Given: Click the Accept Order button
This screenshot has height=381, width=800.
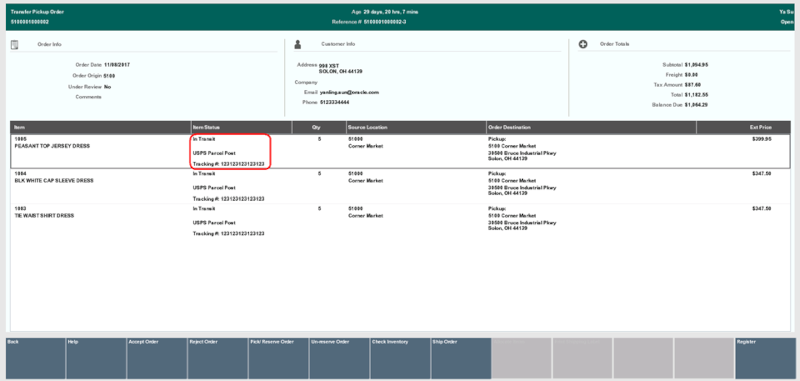Looking at the screenshot, I should [157, 358].
